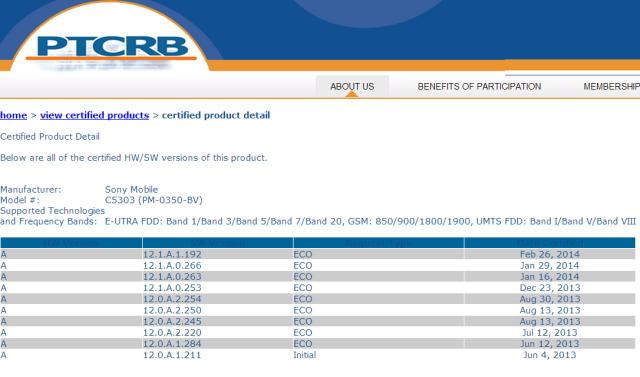The image size is (640, 377).
Task: Click HW version A in the 12.1.A.0.266 row
Action: tap(4, 266)
